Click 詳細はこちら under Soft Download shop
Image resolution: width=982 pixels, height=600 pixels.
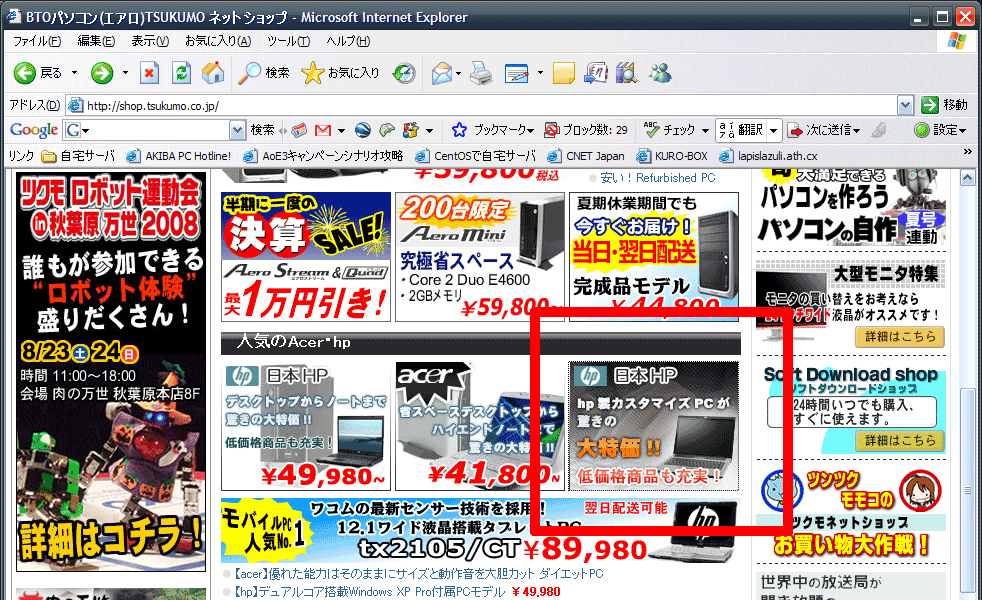click(899, 440)
